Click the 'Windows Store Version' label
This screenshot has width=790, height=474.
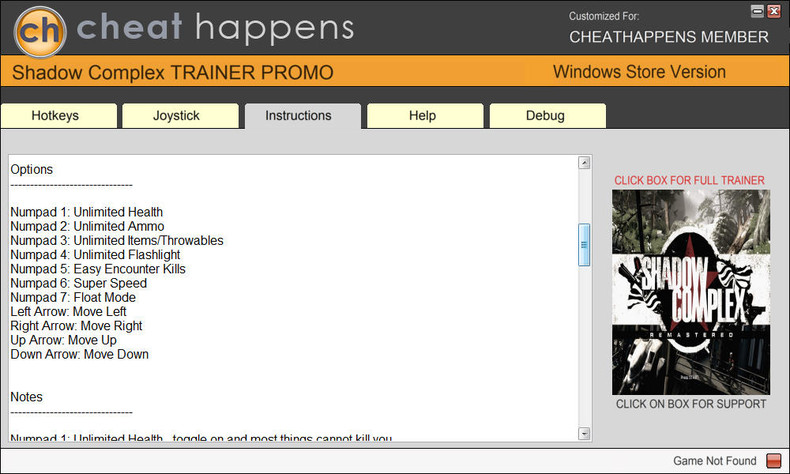pos(639,72)
